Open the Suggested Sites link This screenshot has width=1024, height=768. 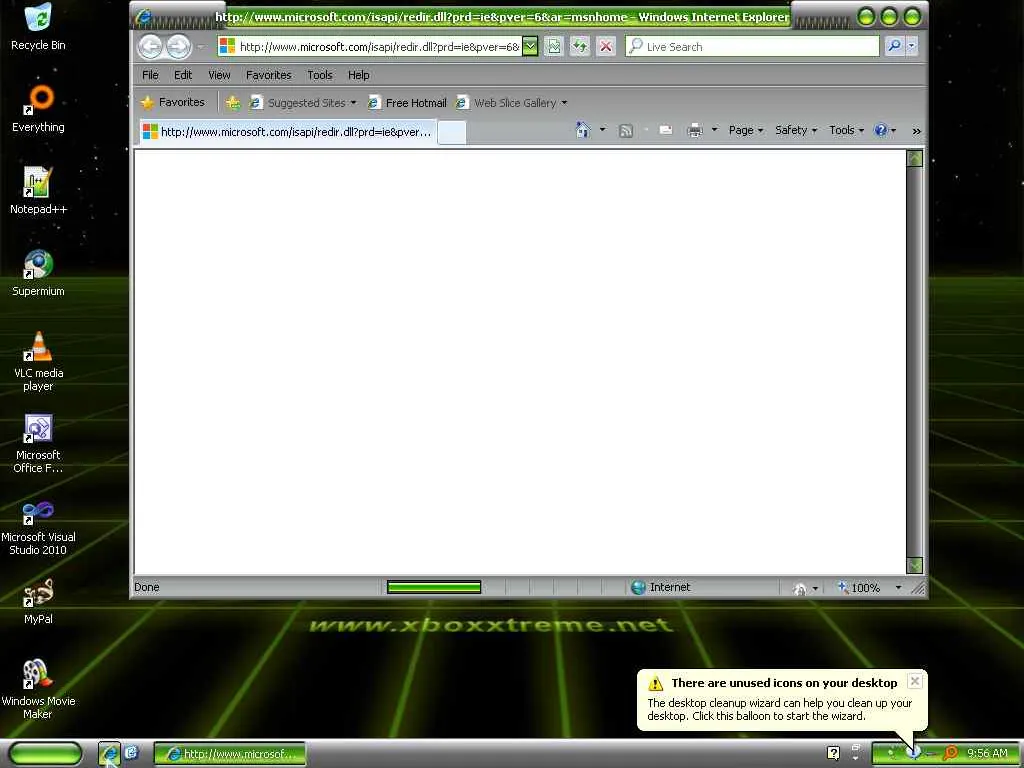[303, 103]
